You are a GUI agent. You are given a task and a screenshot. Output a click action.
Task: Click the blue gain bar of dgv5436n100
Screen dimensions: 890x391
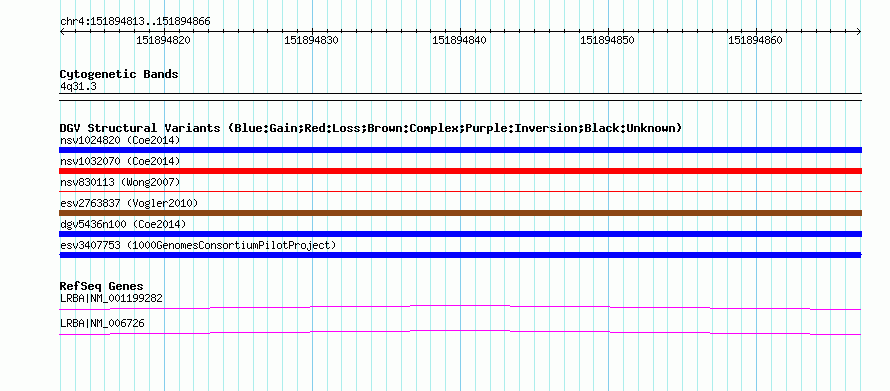tap(460, 234)
